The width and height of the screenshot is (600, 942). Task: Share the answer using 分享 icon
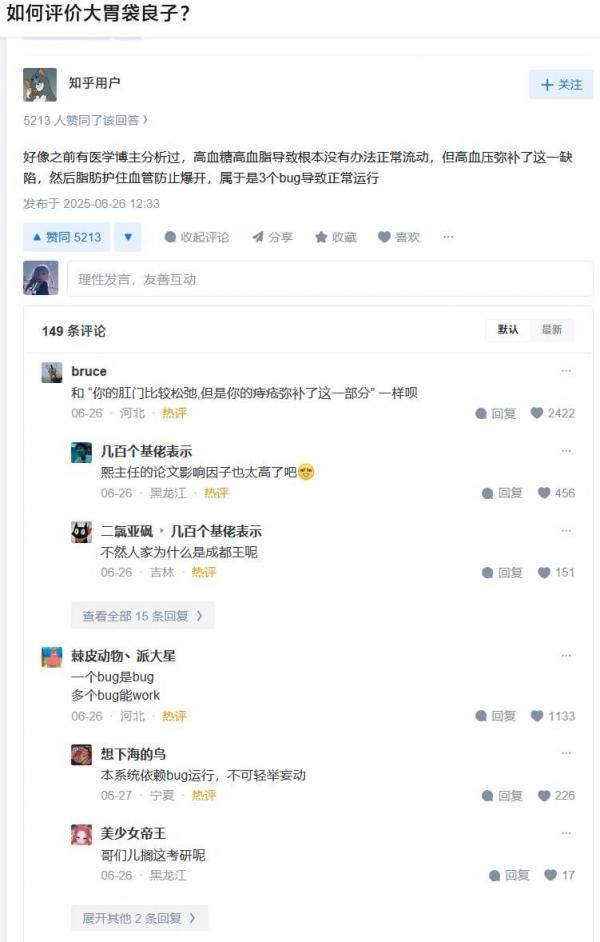tap(273, 237)
